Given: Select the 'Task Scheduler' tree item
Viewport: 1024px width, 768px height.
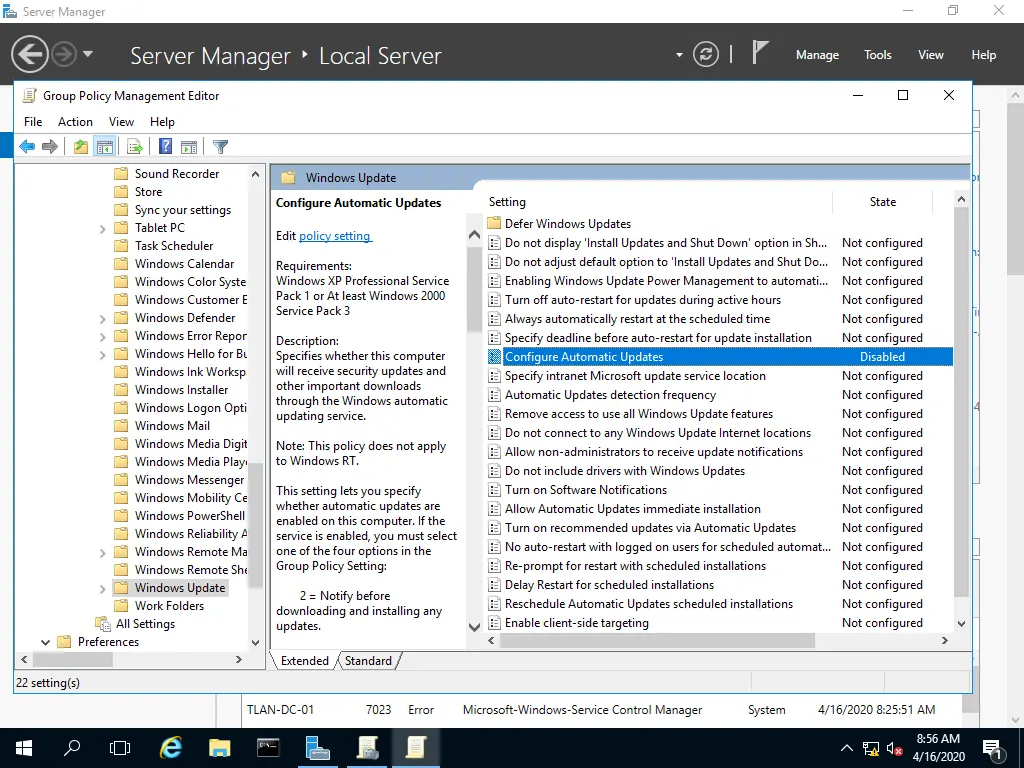Looking at the screenshot, I should click(x=174, y=246).
